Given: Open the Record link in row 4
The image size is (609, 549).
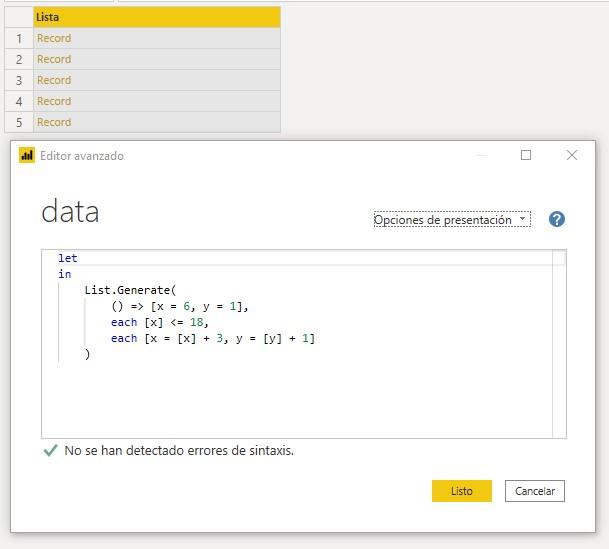Looking at the screenshot, I should coord(54,101).
